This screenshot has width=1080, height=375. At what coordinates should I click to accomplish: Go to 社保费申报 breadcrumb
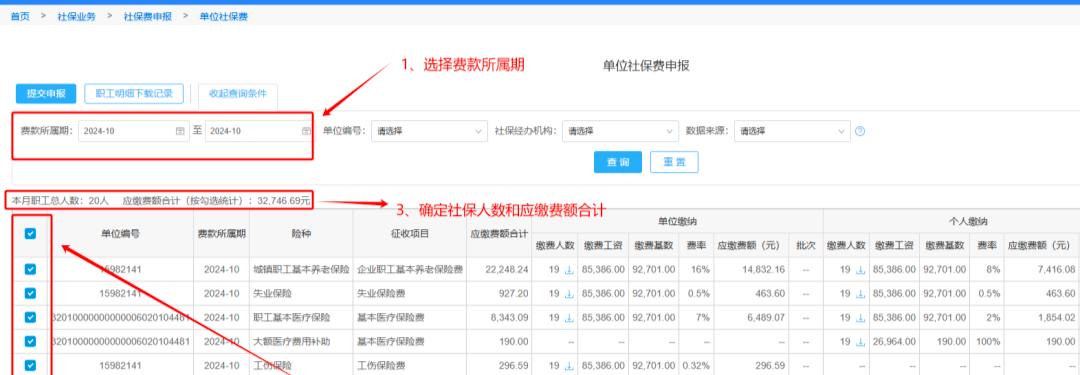click(147, 16)
